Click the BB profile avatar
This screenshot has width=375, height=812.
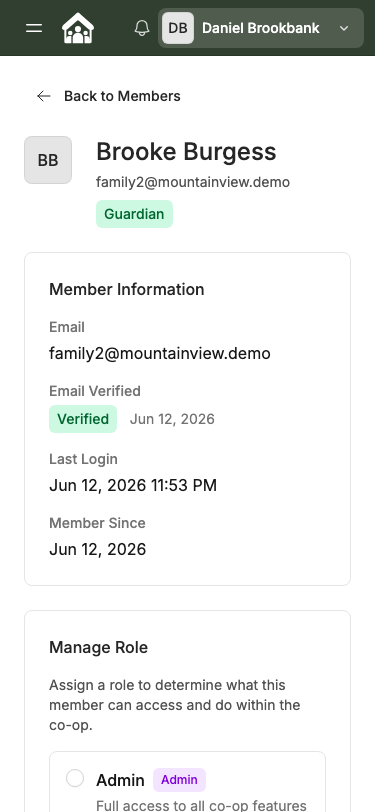point(48,160)
